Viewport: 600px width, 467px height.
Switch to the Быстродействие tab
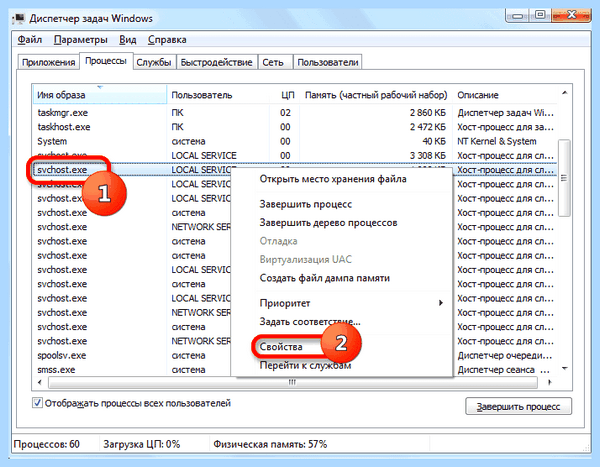[217, 62]
